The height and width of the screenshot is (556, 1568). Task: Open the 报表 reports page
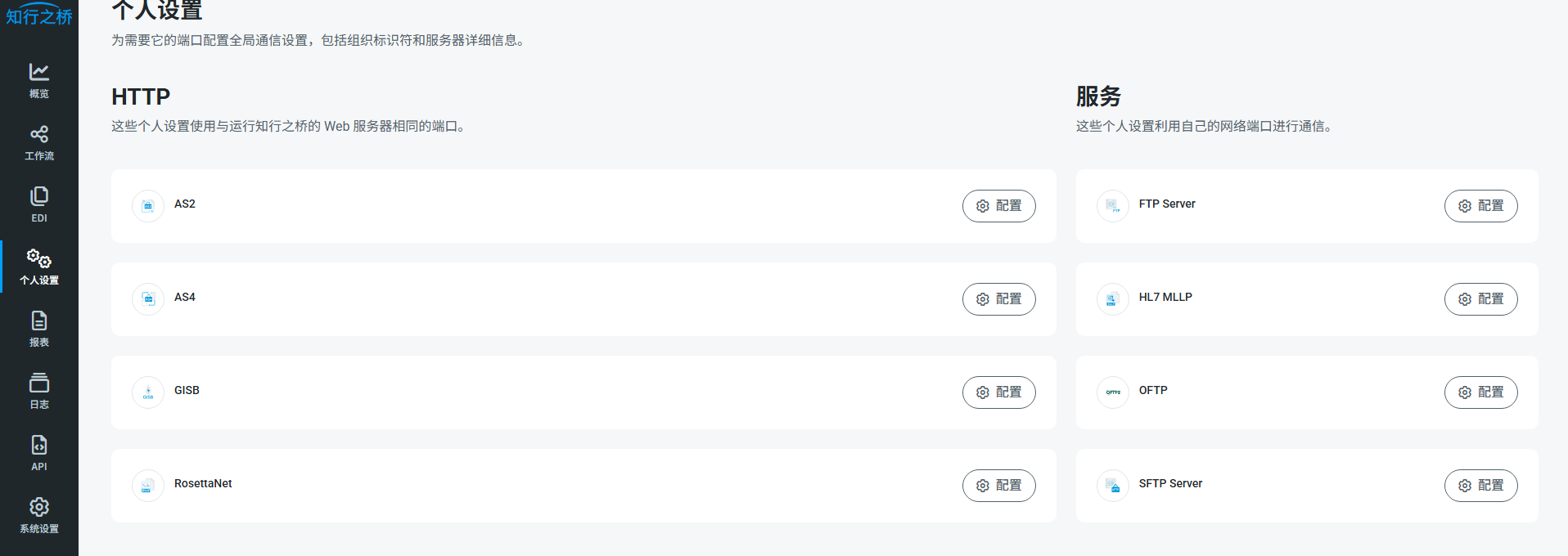[x=39, y=330]
